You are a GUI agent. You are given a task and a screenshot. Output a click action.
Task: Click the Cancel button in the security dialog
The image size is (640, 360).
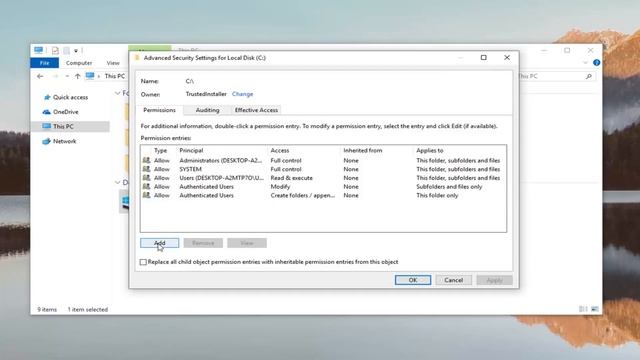click(x=453, y=280)
